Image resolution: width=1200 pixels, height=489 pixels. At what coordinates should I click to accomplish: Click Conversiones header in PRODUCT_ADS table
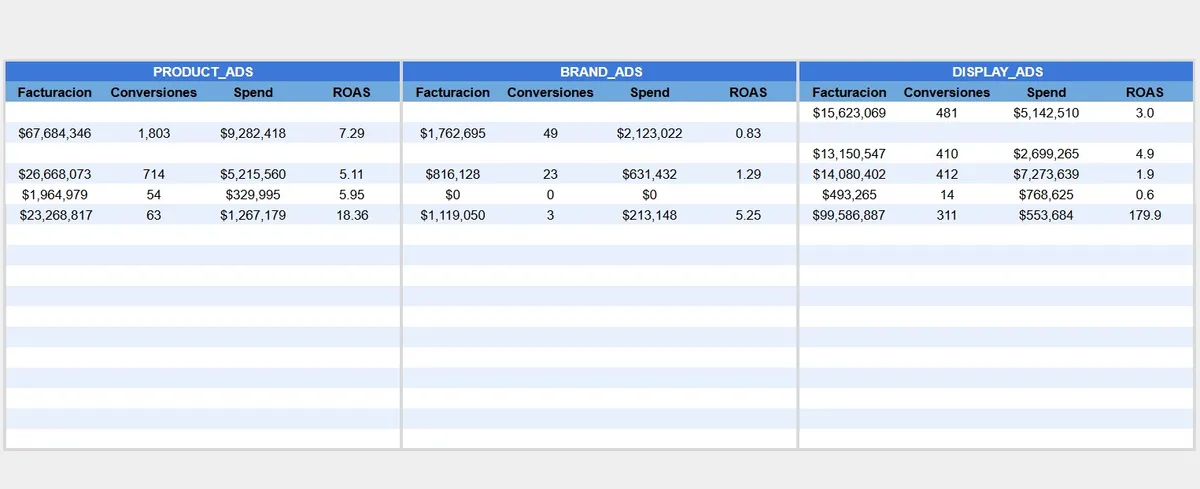154,92
